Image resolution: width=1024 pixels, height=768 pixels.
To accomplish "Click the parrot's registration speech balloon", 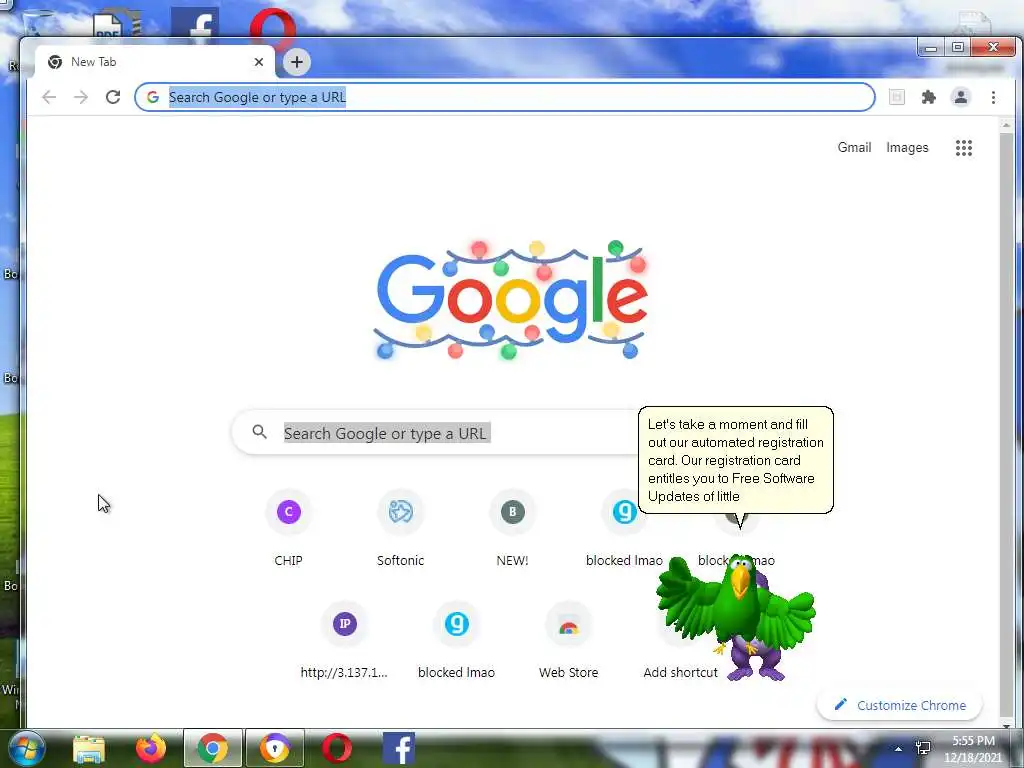I will [735, 460].
